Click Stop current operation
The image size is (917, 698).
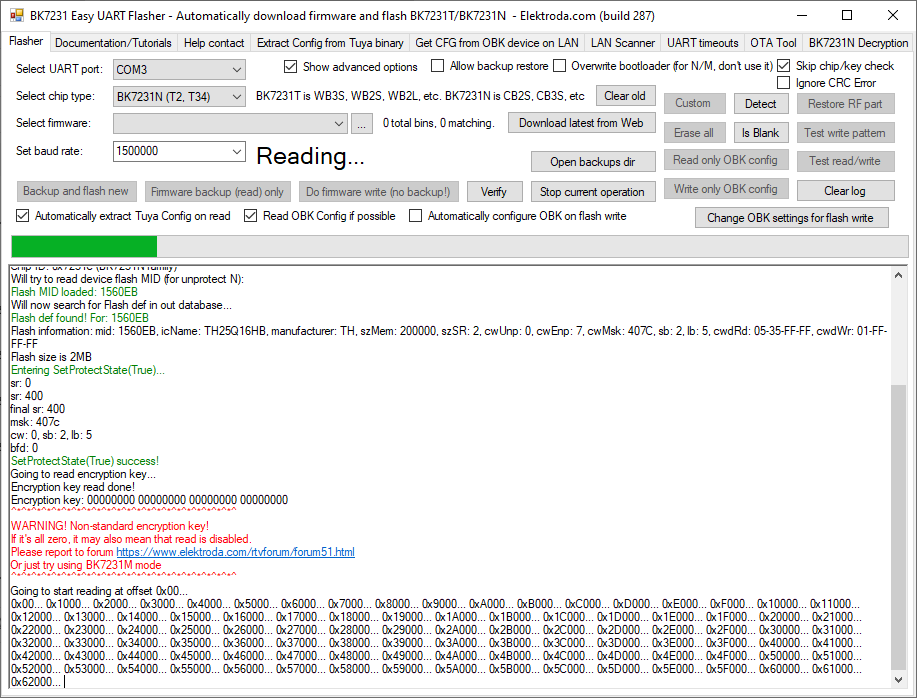click(592, 192)
